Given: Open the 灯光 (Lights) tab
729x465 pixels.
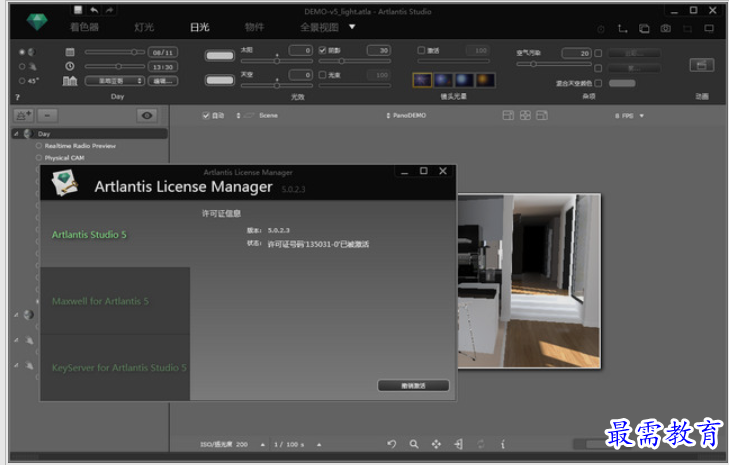Looking at the screenshot, I should click(x=144, y=27).
